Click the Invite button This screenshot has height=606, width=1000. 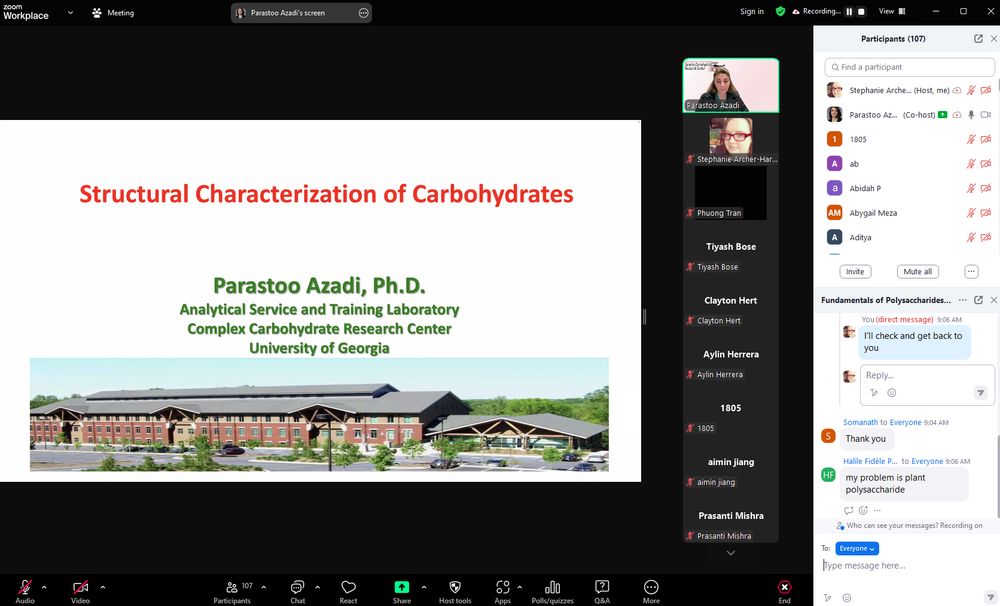point(855,271)
